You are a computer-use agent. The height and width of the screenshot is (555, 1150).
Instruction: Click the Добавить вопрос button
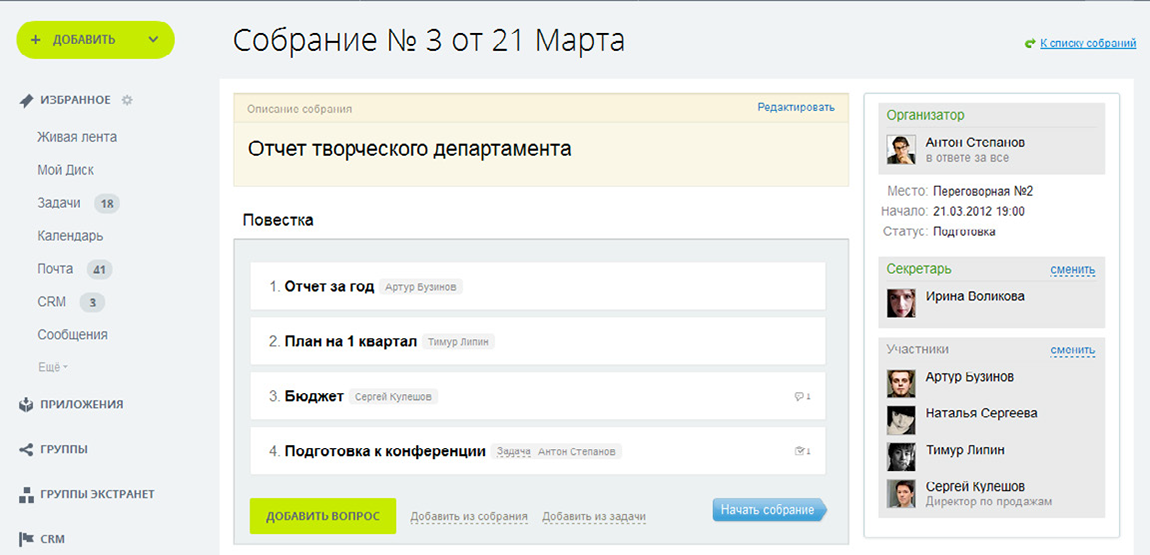pos(323,516)
